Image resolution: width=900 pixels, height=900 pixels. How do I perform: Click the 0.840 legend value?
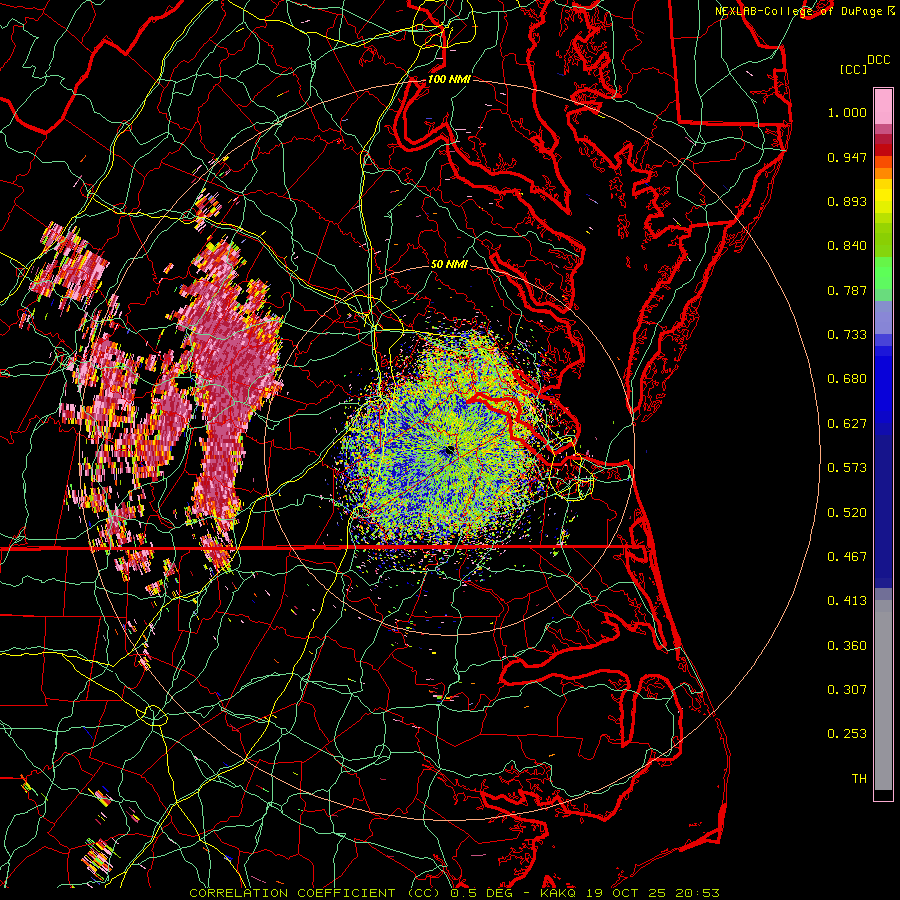[x=847, y=246]
